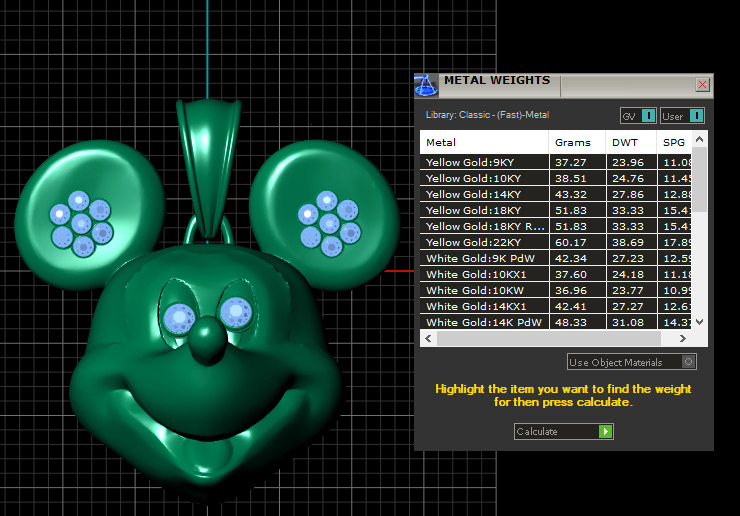
Task: Click scroll up arrow of metals list
Action: point(699,139)
